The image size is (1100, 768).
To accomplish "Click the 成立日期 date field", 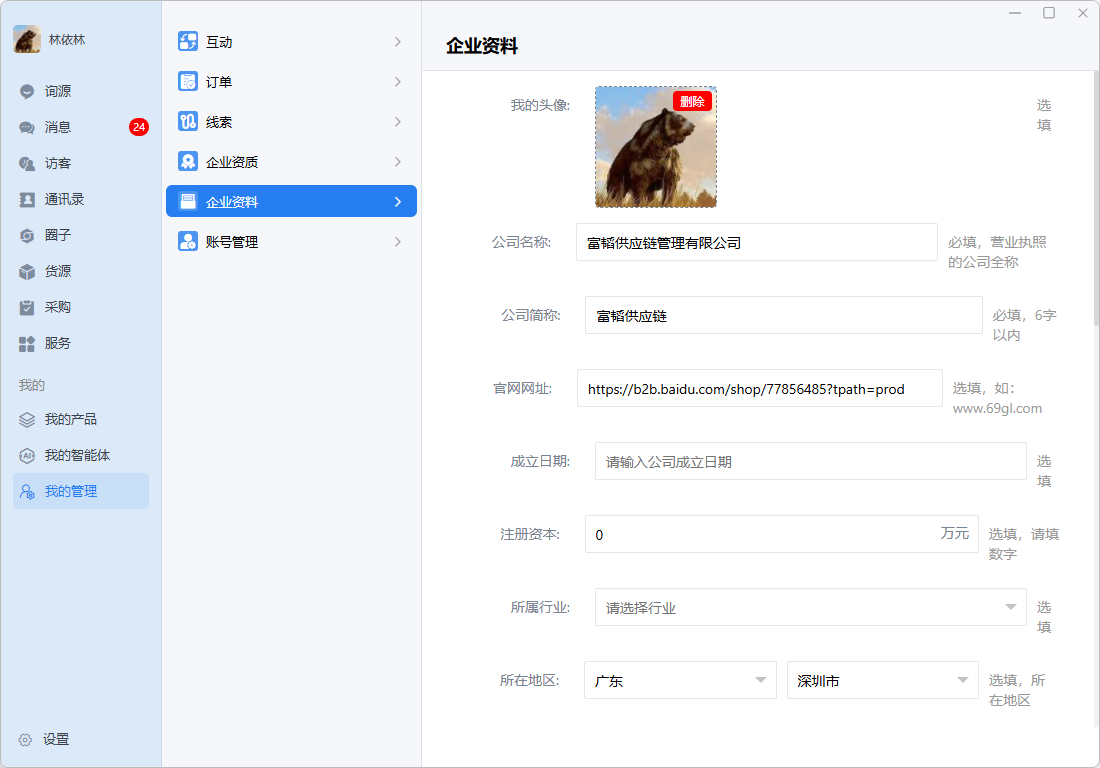I will click(810, 461).
